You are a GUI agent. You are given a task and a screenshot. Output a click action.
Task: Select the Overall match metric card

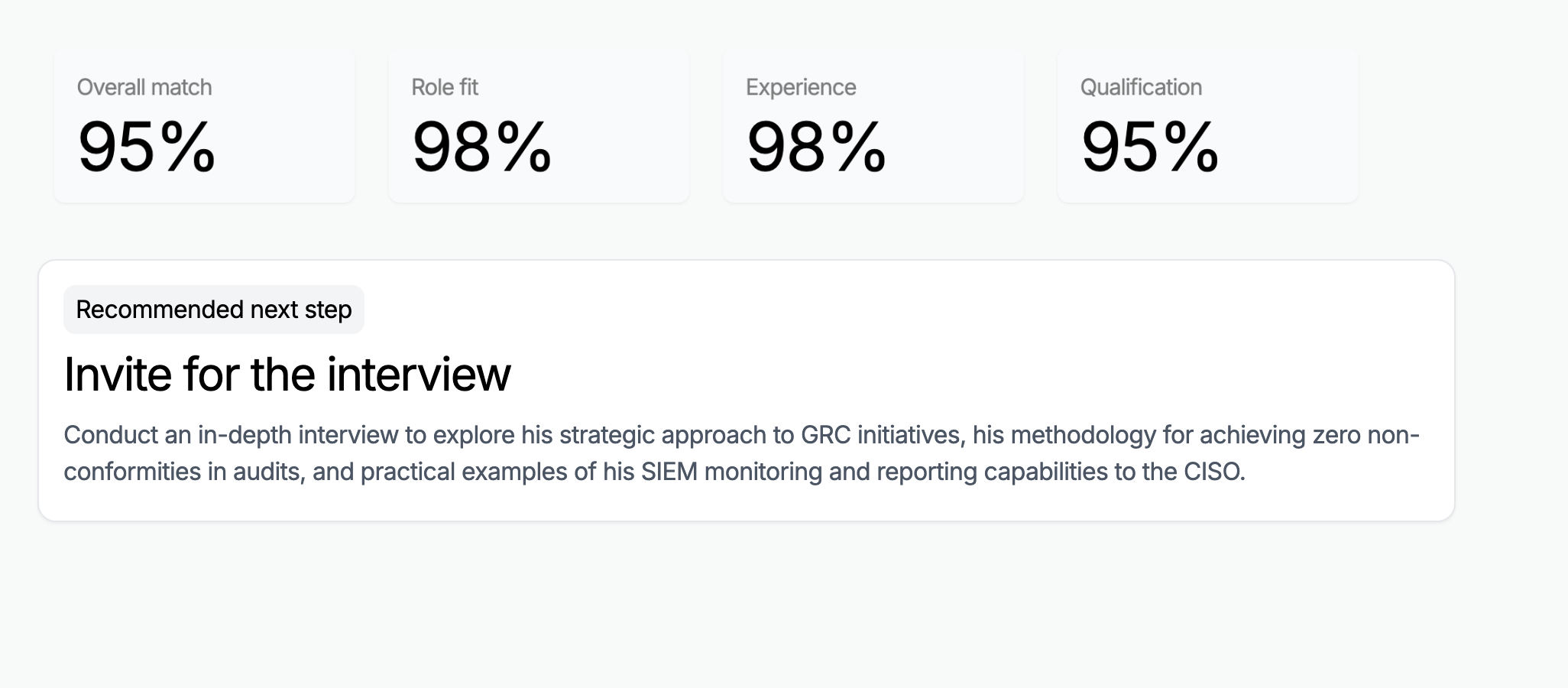point(204,125)
